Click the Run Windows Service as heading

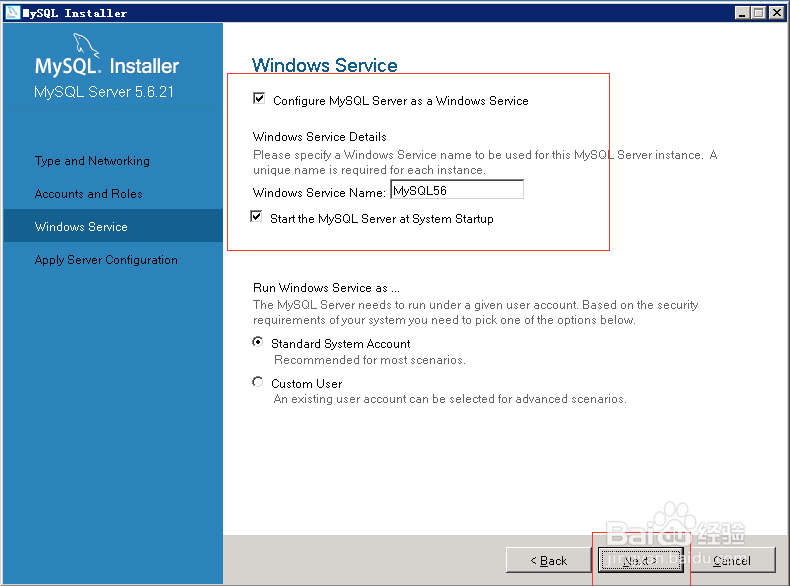[326, 288]
